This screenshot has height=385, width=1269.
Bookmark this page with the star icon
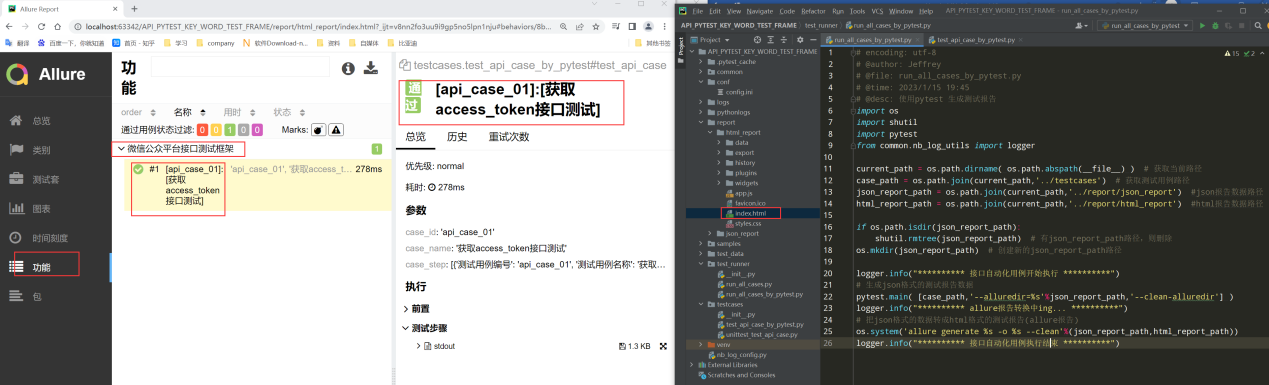click(x=597, y=26)
